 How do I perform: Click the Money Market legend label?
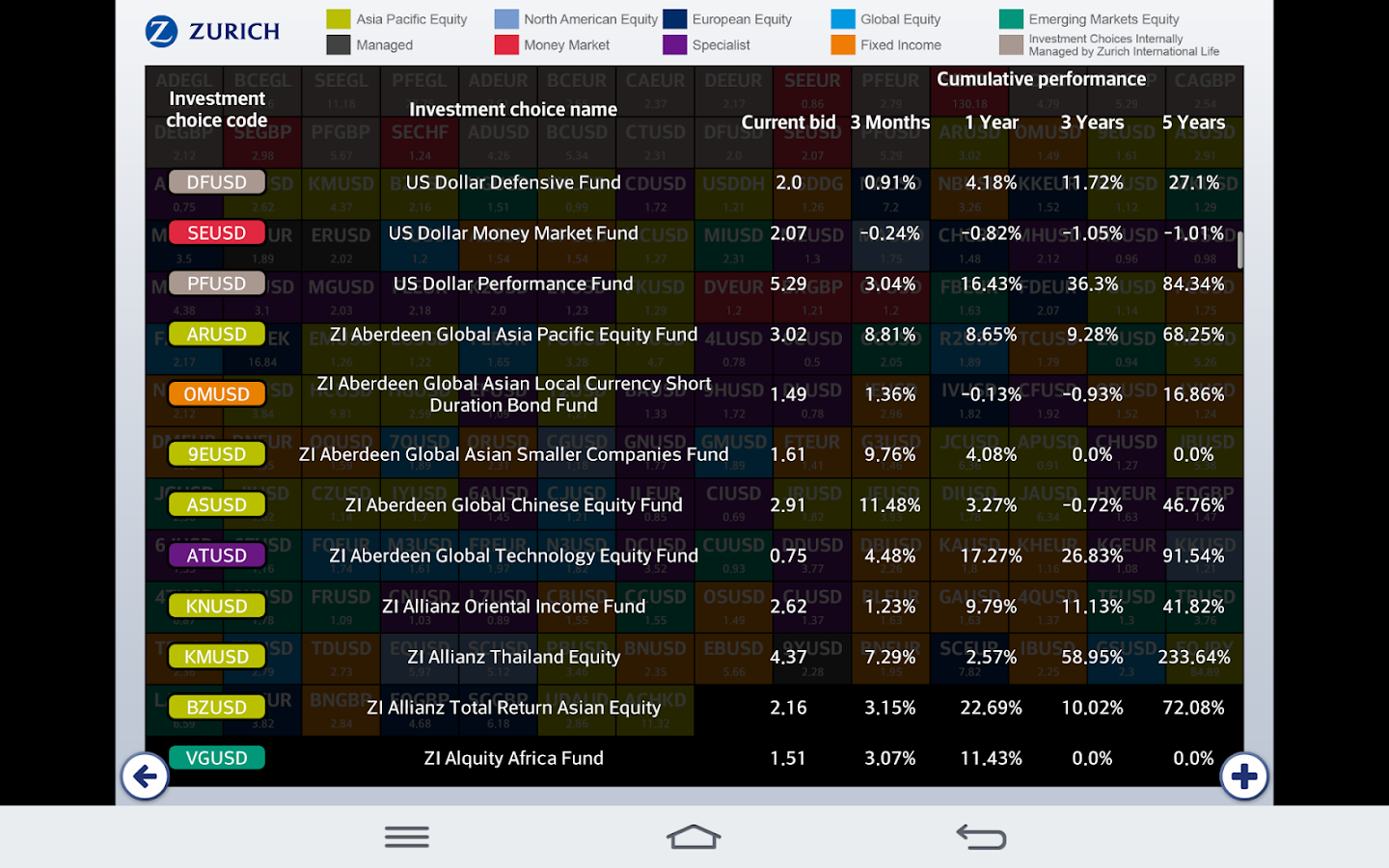point(567,44)
